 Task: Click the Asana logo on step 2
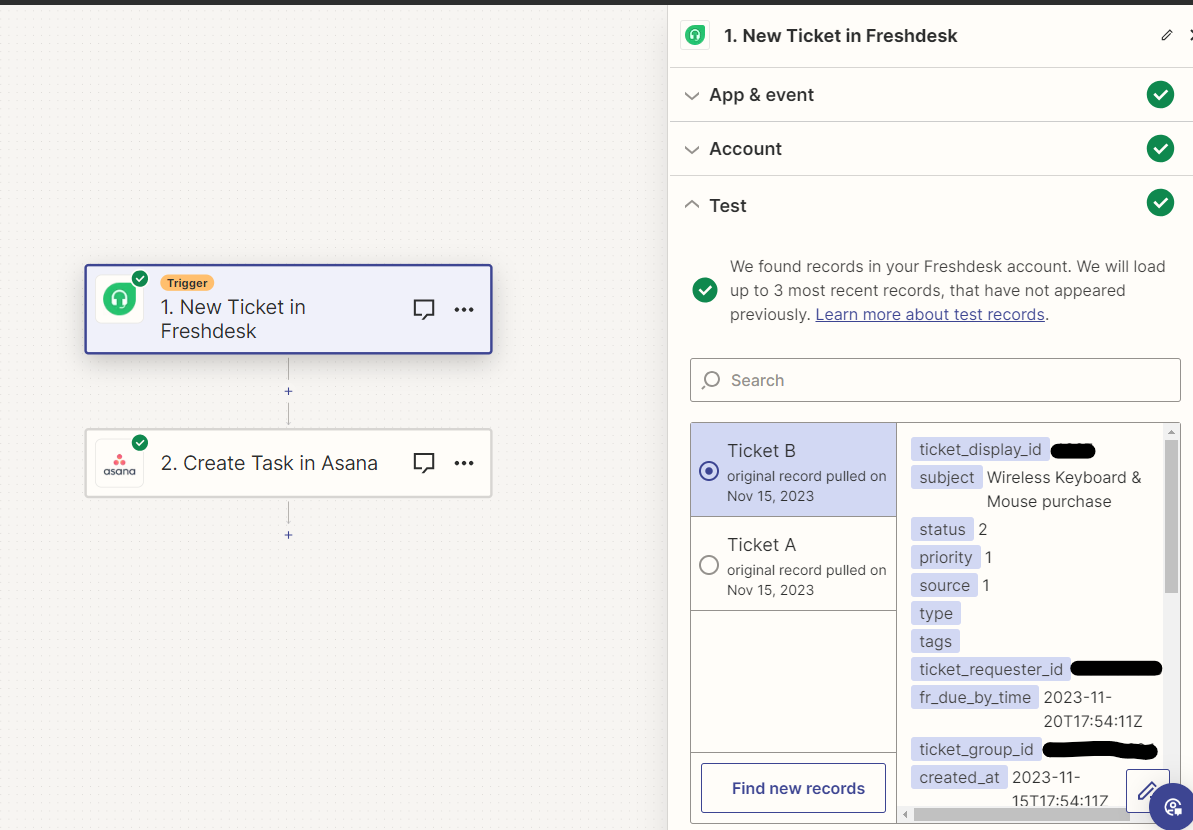click(119, 463)
